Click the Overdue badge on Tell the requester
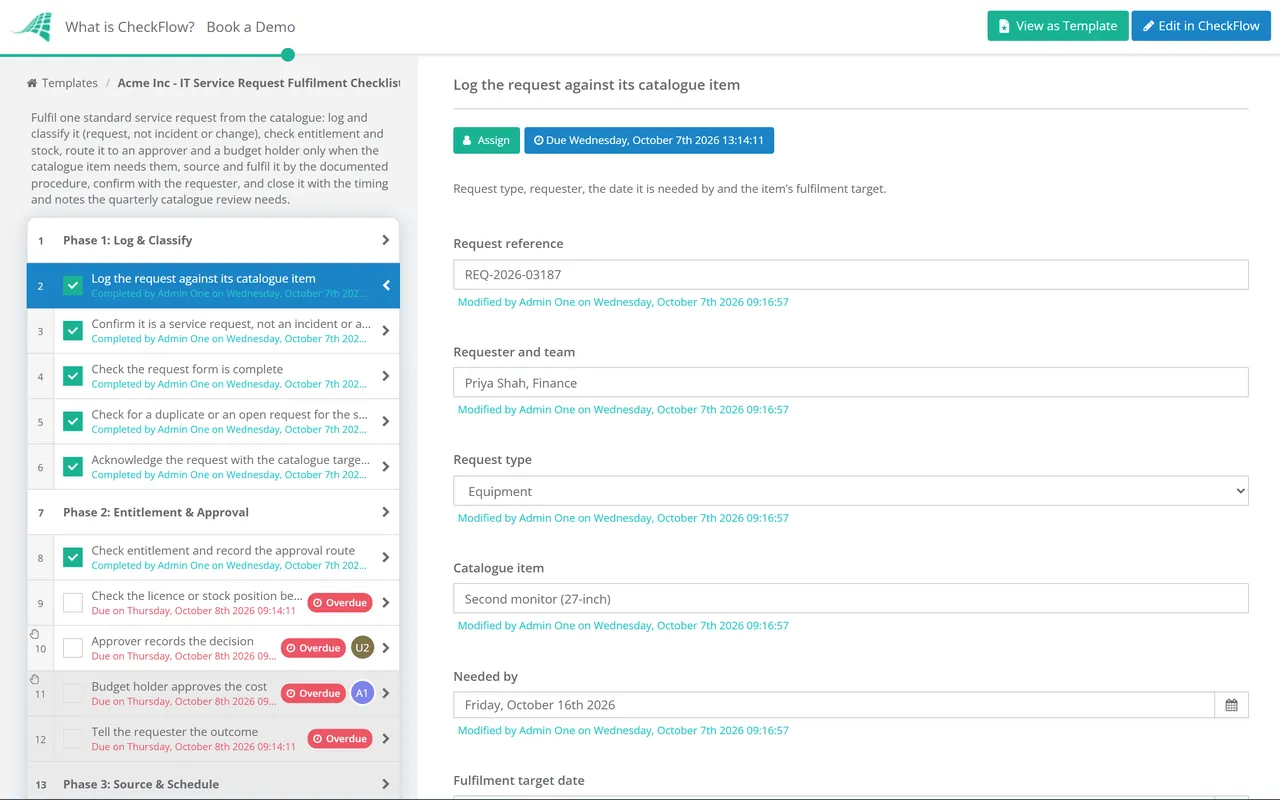 click(339, 739)
